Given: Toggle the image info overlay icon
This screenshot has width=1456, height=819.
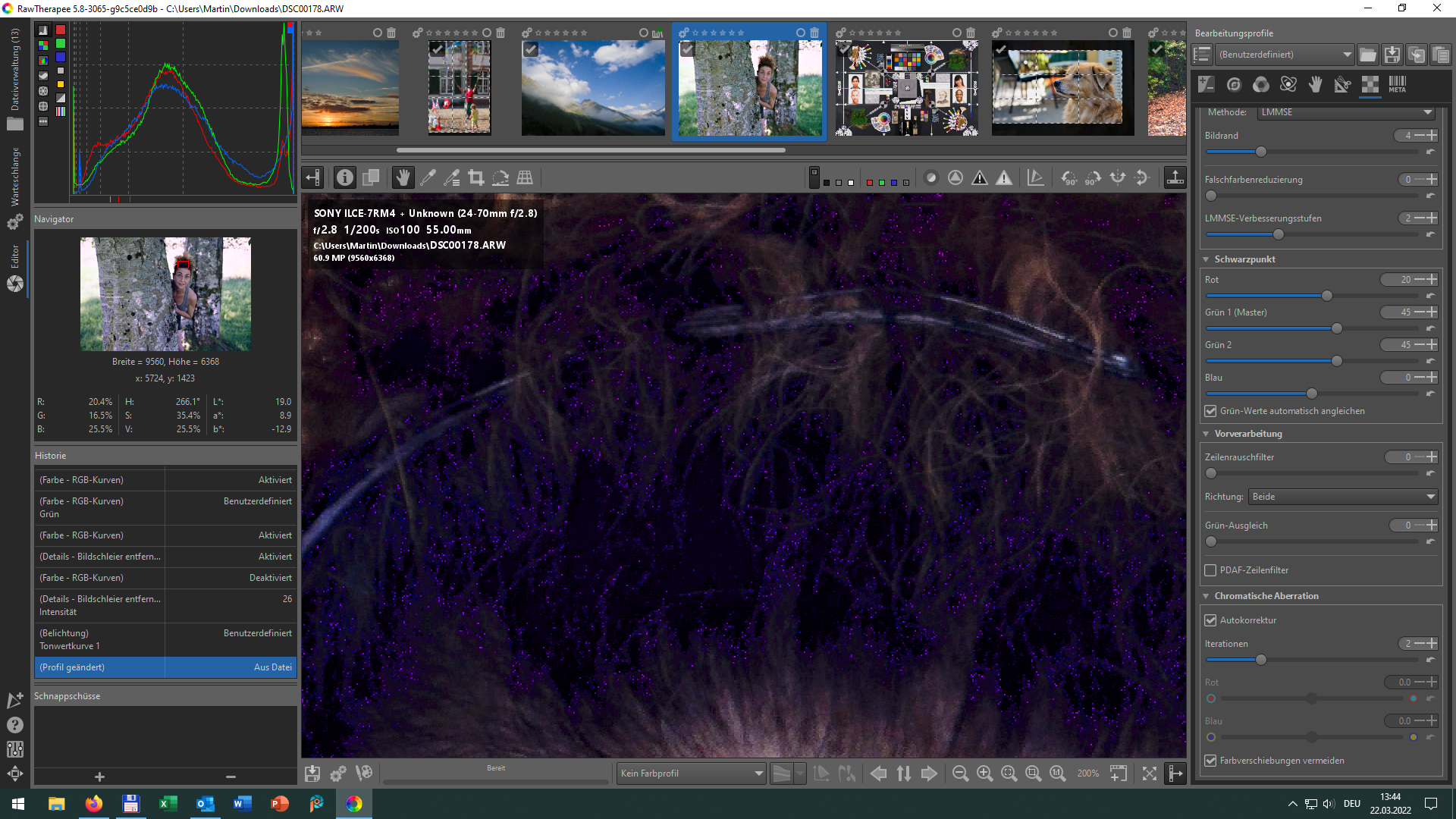Looking at the screenshot, I should point(345,177).
